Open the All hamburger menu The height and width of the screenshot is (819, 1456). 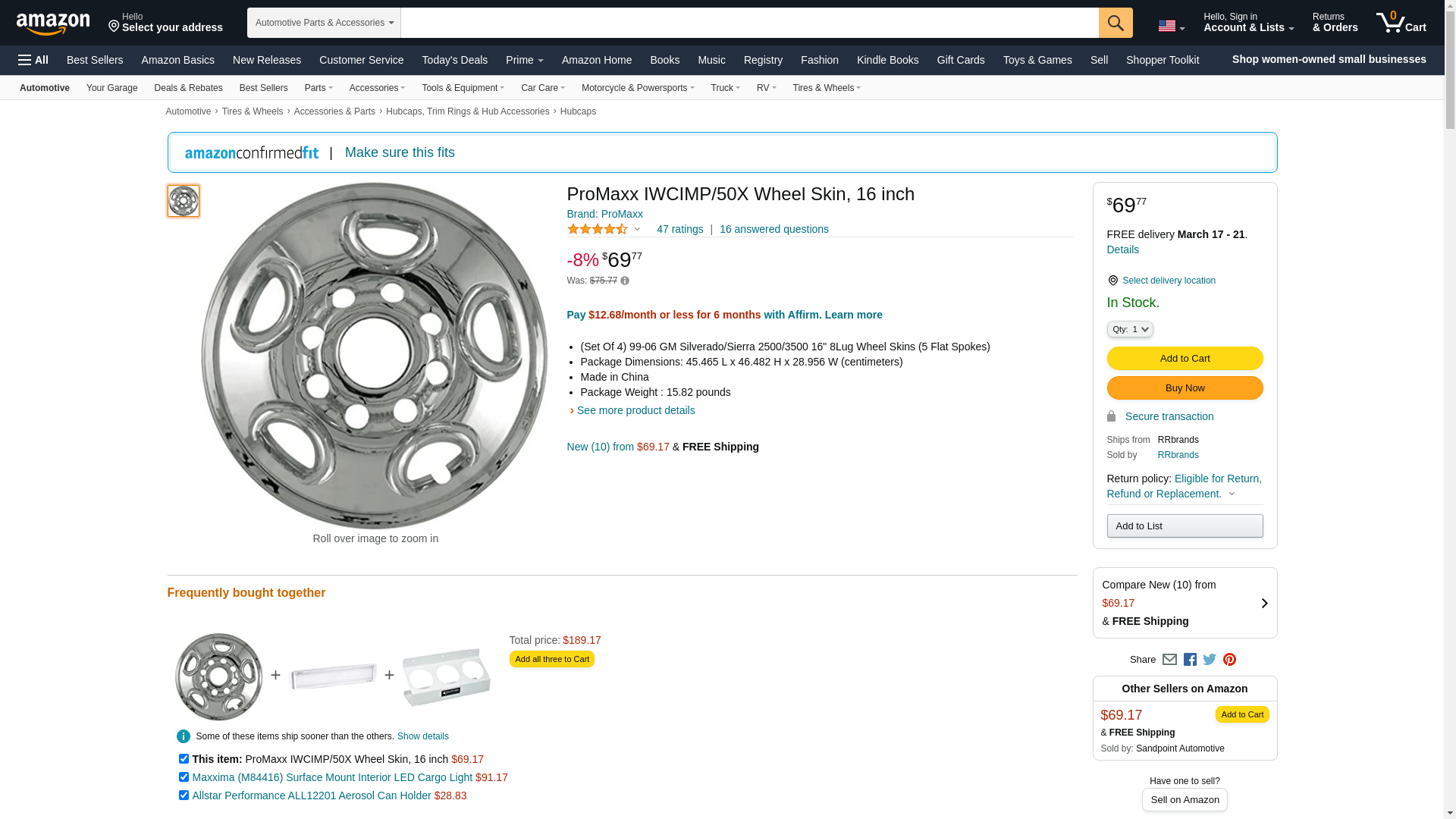click(x=33, y=60)
